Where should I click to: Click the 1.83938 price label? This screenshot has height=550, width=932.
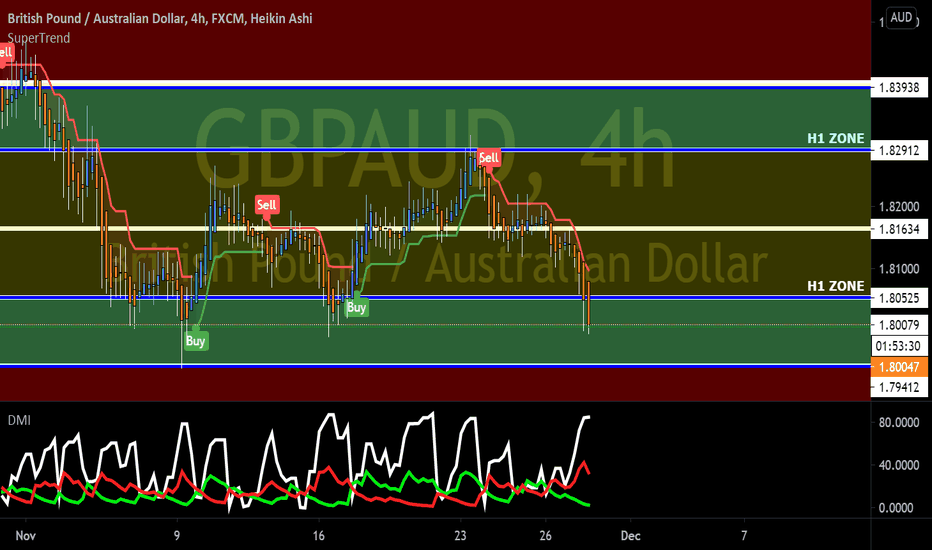click(x=899, y=88)
